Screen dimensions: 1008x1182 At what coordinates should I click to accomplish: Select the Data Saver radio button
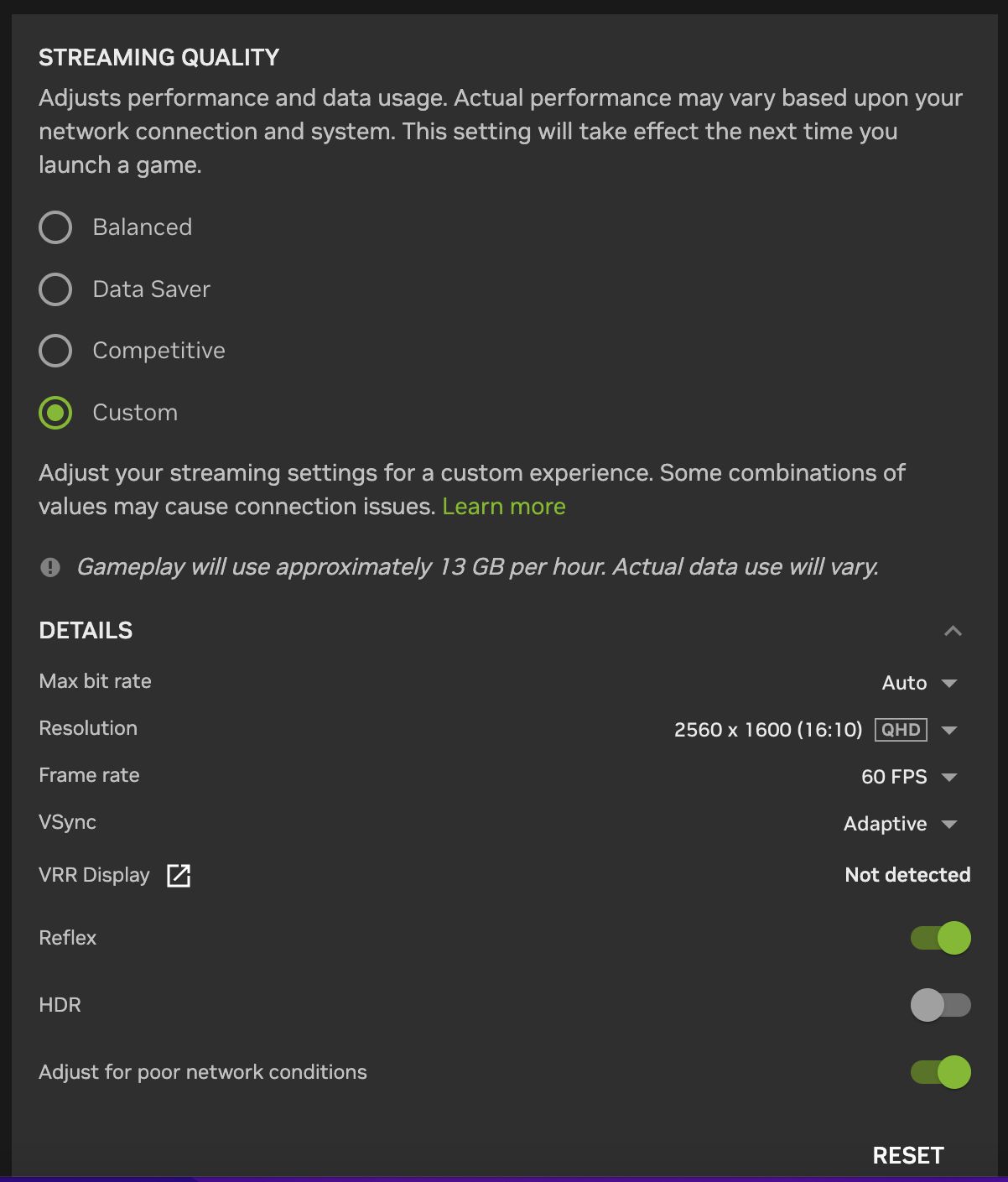(55, 289)
